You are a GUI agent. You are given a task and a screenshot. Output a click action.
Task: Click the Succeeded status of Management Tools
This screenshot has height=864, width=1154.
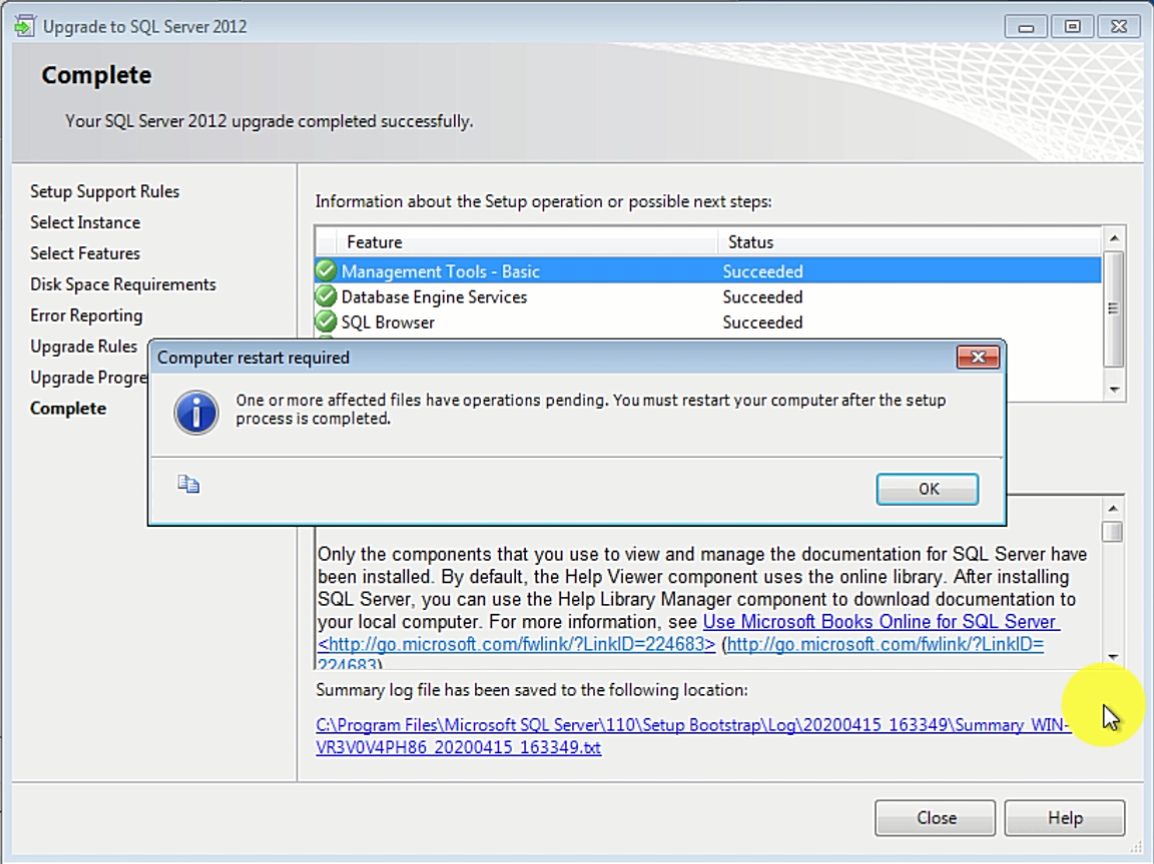762,271
